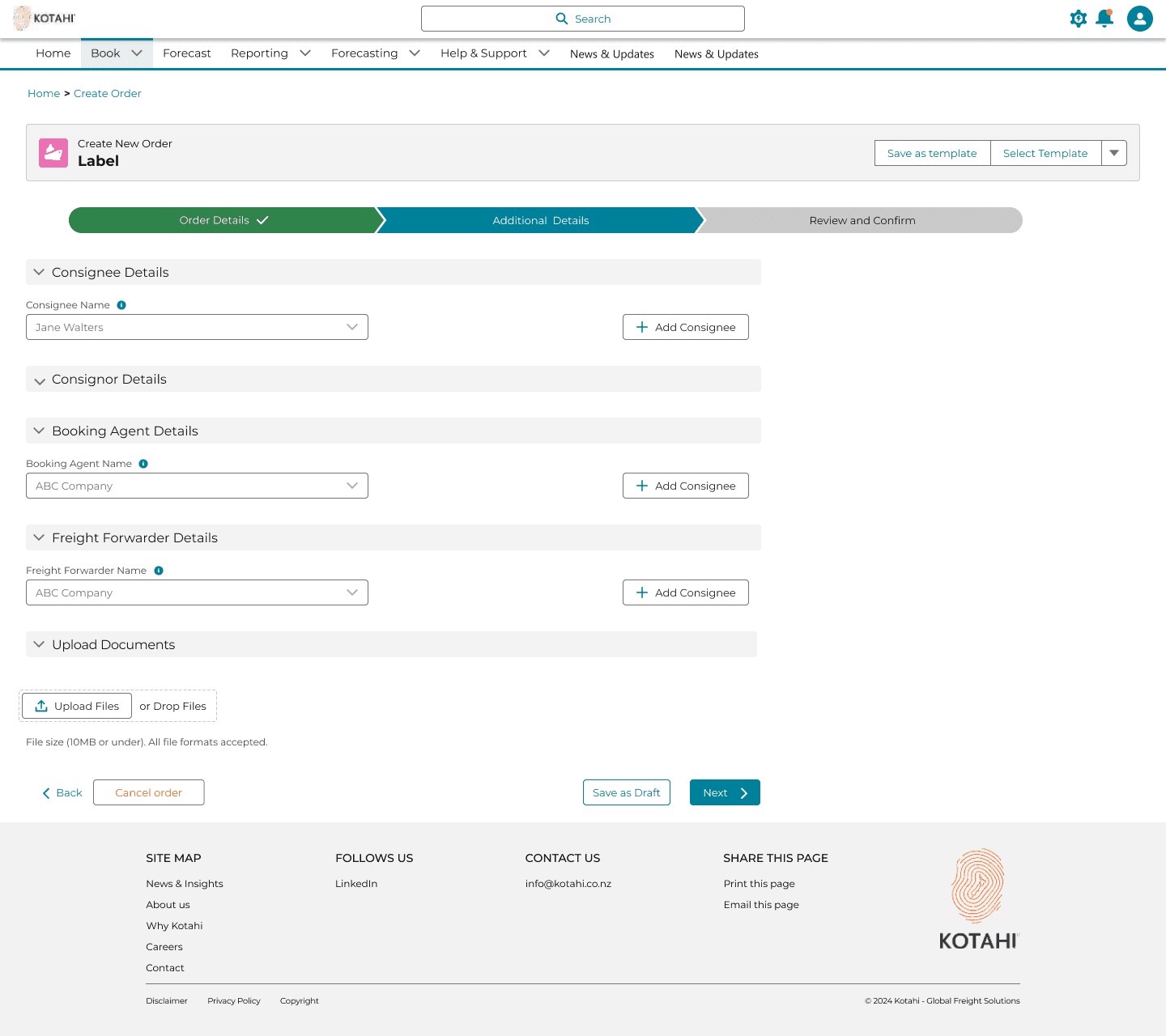
Task: Click the Kotahi fingerprint logo in the footer
Action: pyautogui.click(x=978, y=898)
